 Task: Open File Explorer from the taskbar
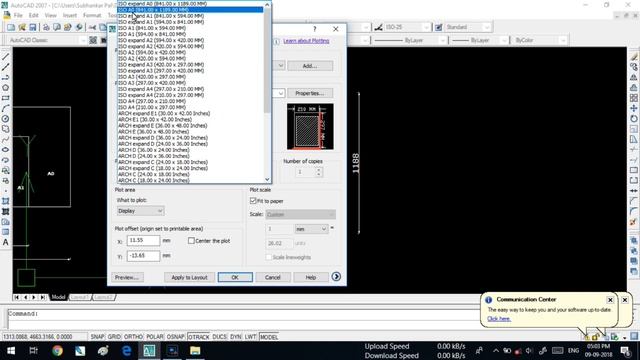[x=195, y=351]
